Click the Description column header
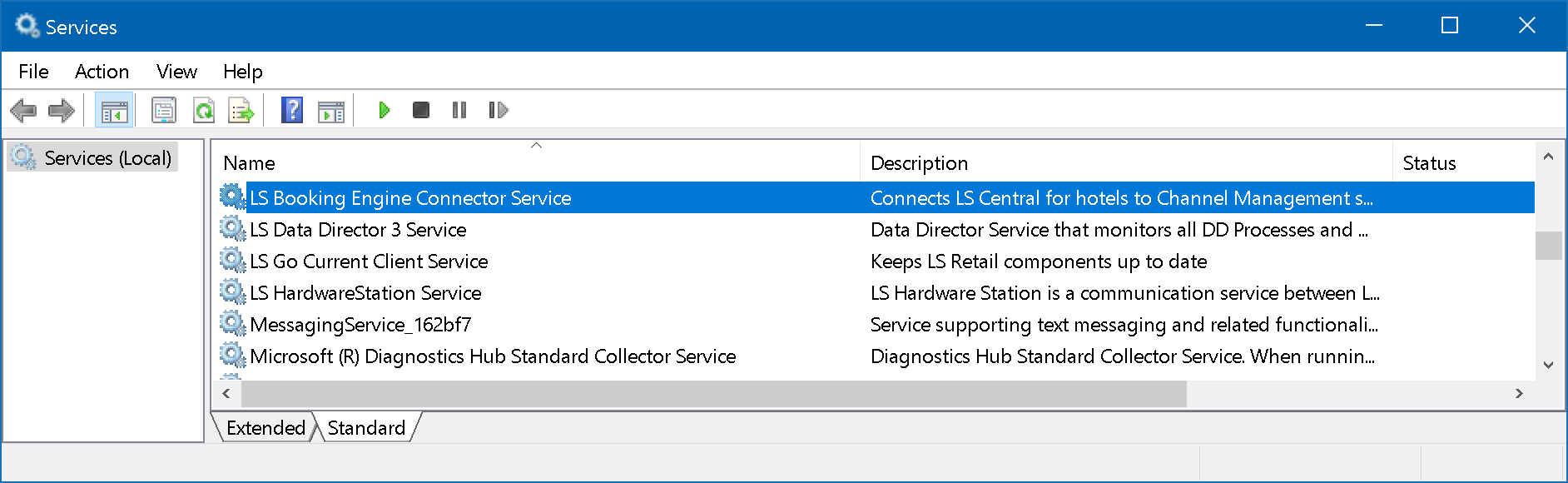Viewport: 1568px width, 483px height. pos(919,163)
